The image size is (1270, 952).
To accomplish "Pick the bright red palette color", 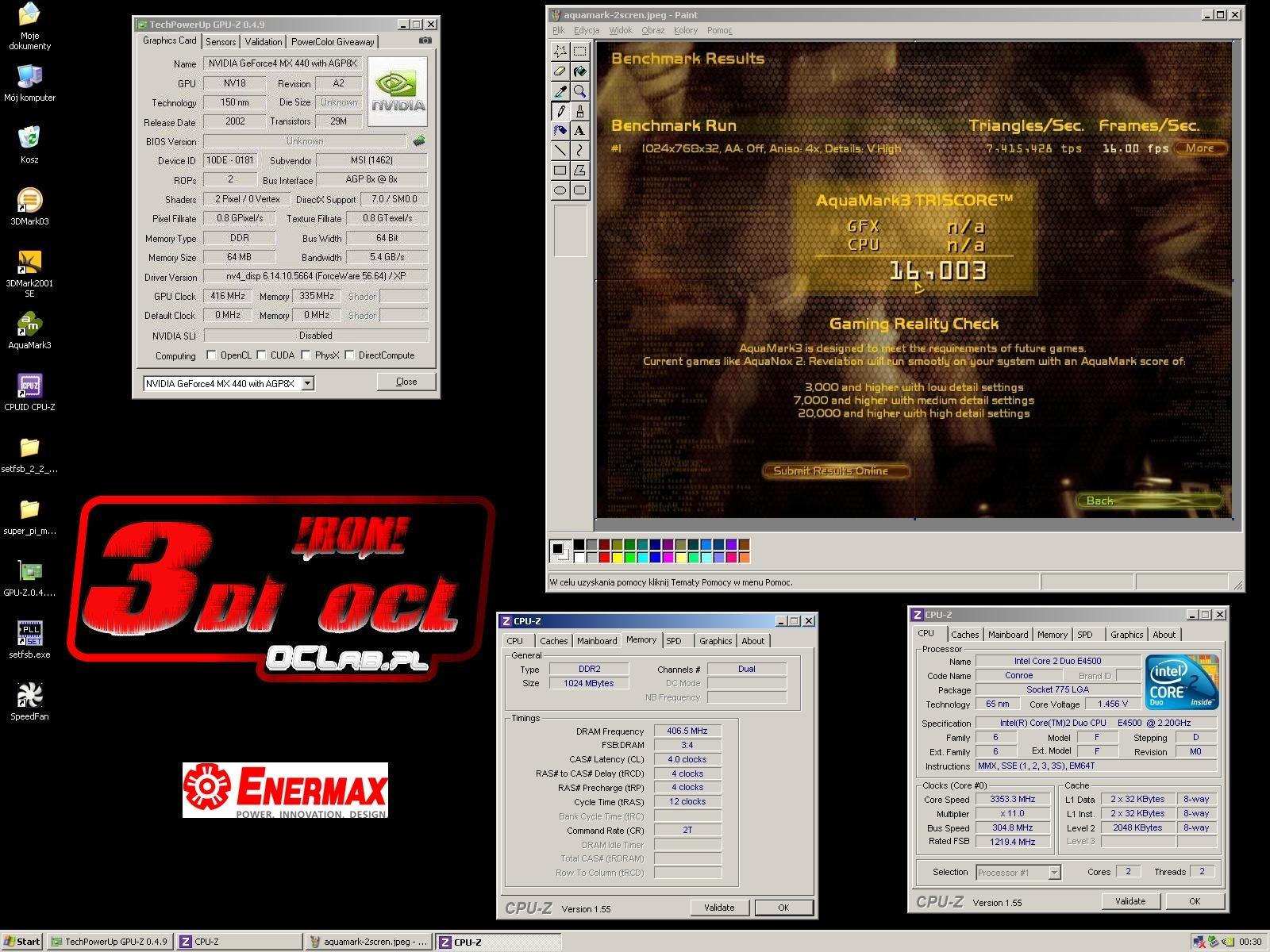I will tap(604, 558).
